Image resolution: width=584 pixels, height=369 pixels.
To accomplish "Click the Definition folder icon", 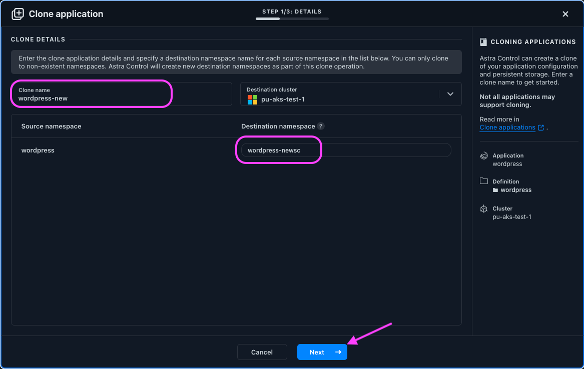I will click(484, 181).
